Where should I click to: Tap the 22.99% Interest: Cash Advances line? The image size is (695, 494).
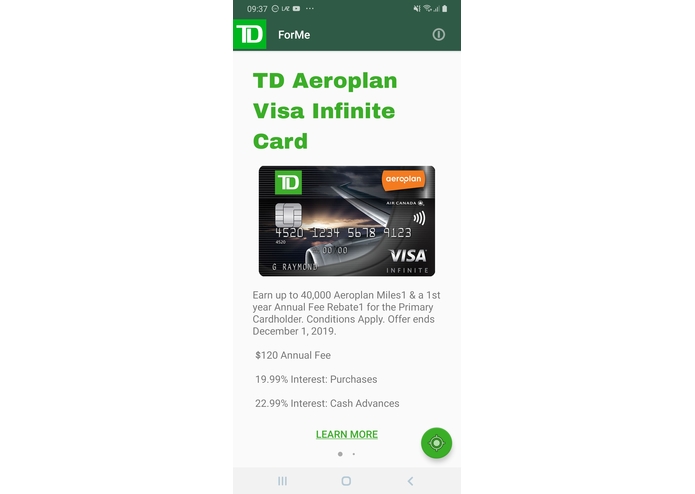pyautogui.click(x=327, y=403)
